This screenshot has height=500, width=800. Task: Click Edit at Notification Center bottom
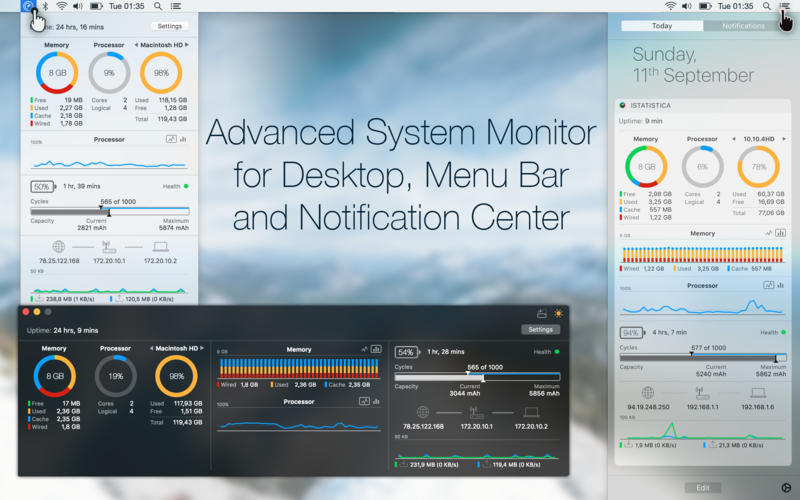[x=702, y=487]
